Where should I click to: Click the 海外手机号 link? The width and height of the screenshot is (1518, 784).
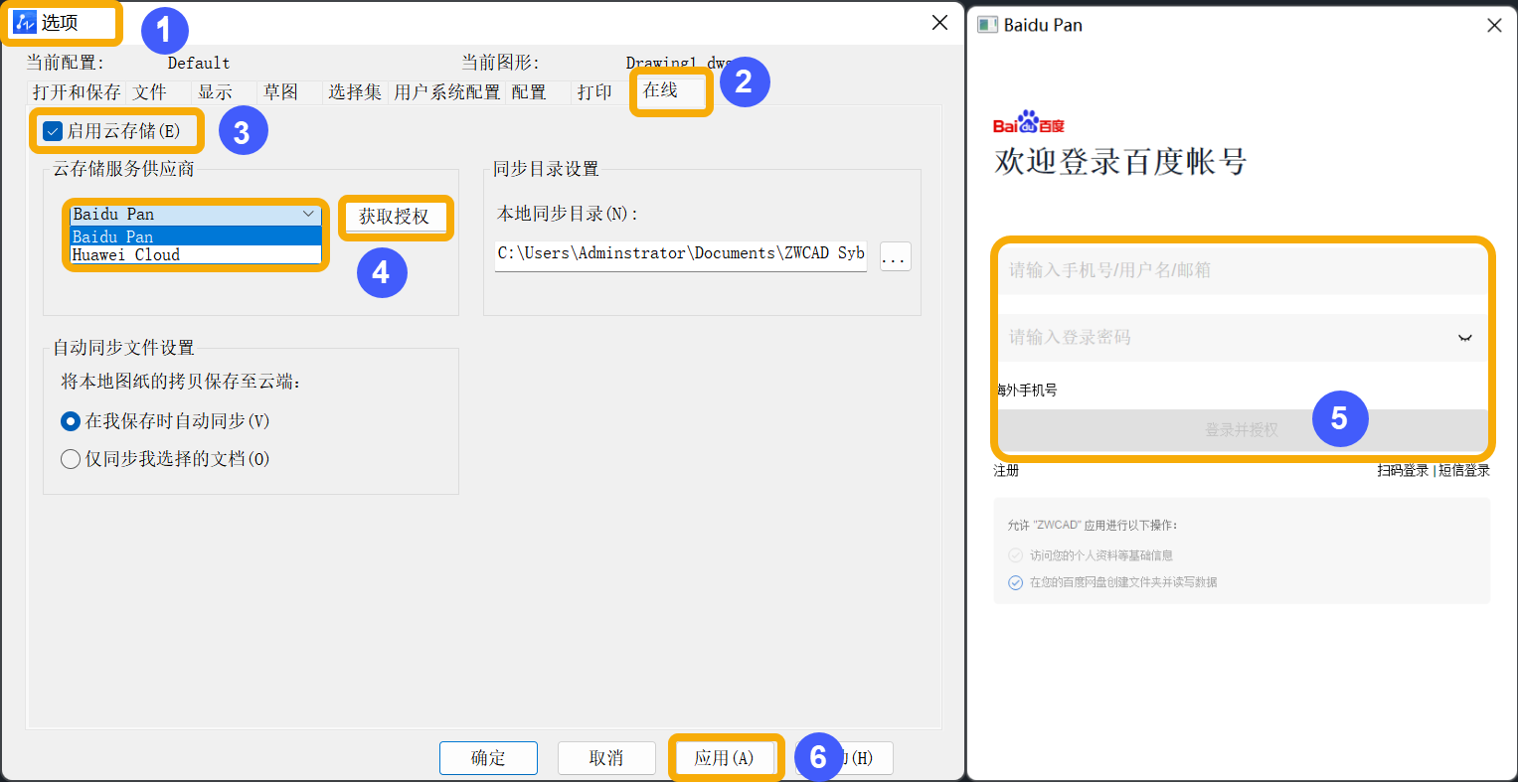point(1027,391)
